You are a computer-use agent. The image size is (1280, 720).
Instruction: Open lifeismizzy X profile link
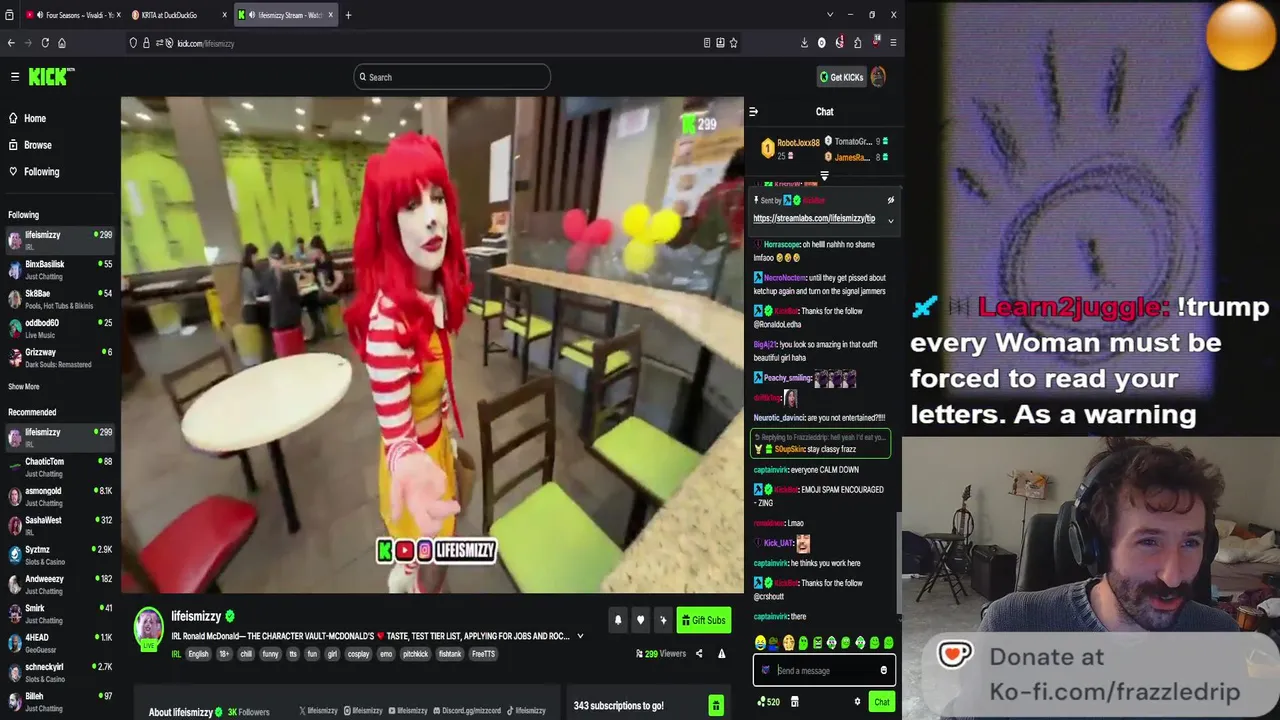318,711
